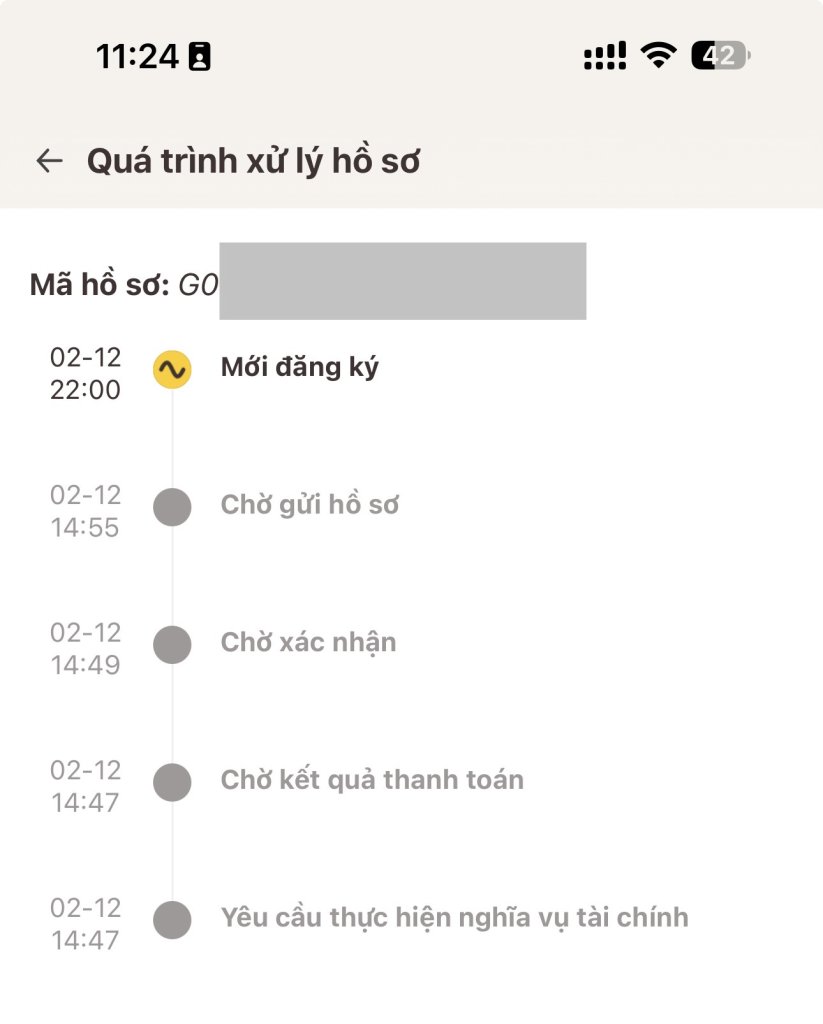Select the Chờ gửi hồ sơ step

[x=310, y=505]
